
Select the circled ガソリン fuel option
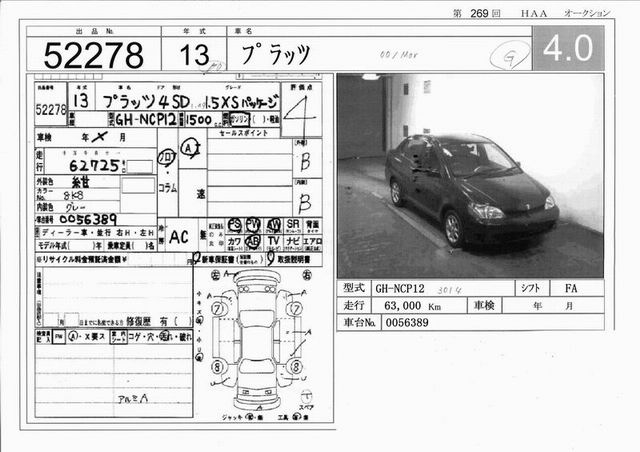coord(240,119)
